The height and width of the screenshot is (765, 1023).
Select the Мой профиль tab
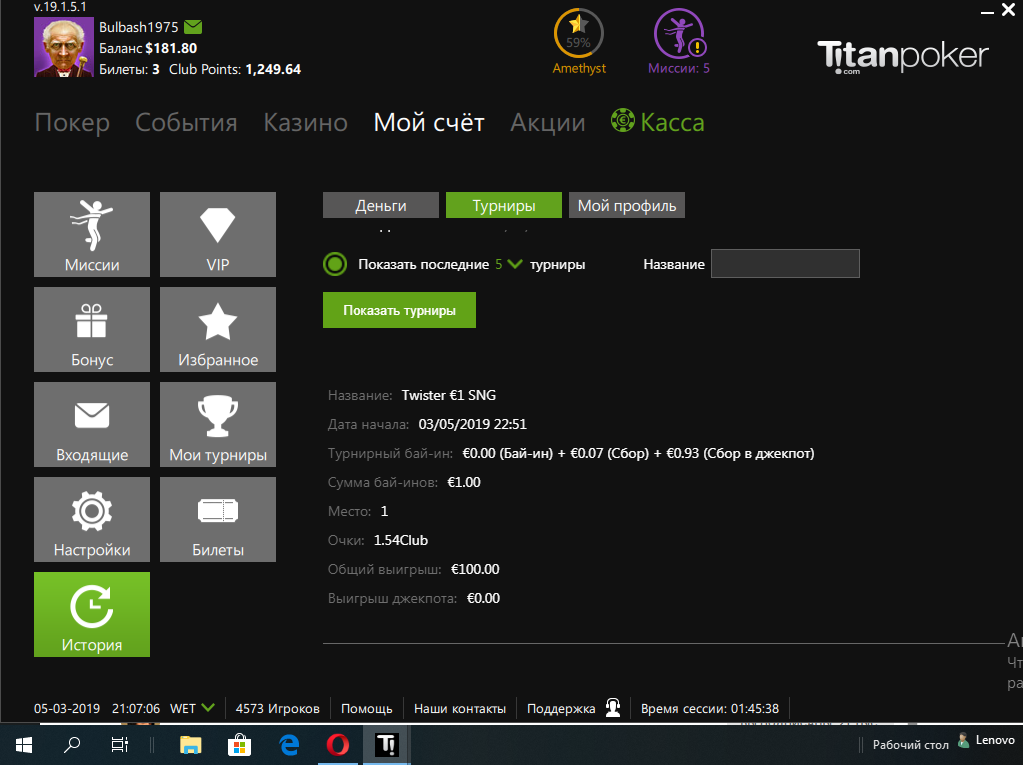(x=627, y=205)
